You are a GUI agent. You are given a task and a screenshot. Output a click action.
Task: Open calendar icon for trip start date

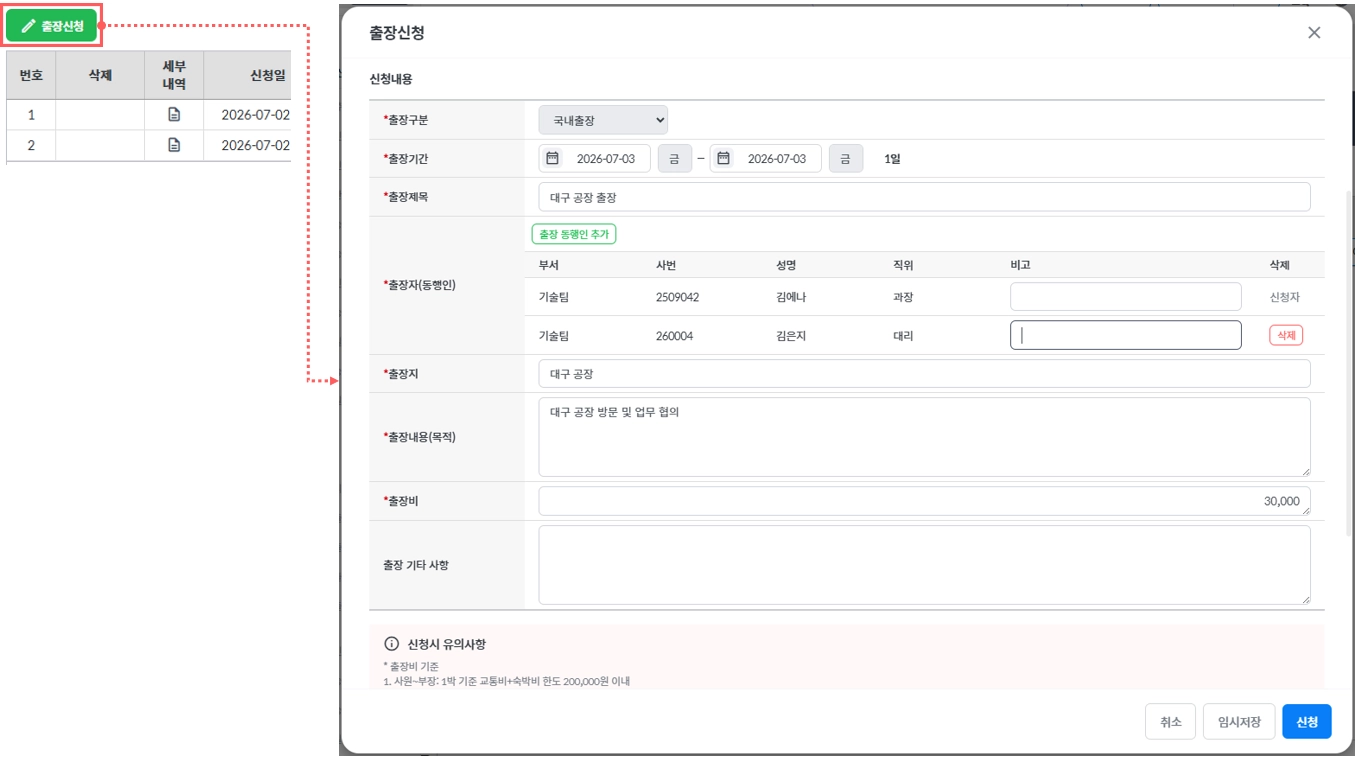click(x=552, y=158)
